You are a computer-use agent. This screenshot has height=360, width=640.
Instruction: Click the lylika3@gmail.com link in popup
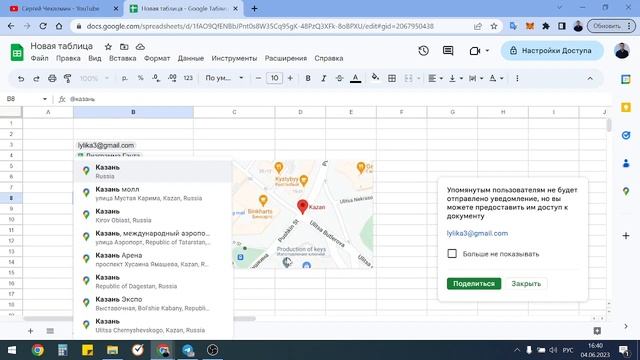click(x=477, y=233)
